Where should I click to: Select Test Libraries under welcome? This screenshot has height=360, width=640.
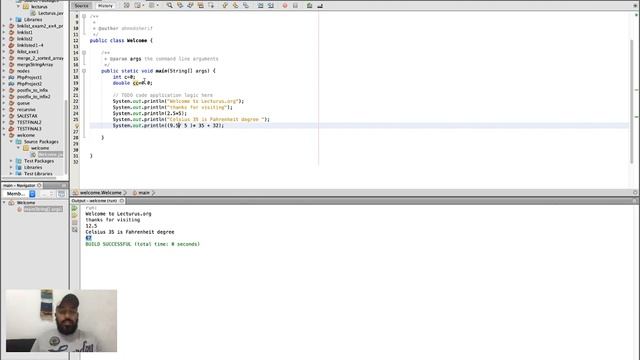point(38,174)
